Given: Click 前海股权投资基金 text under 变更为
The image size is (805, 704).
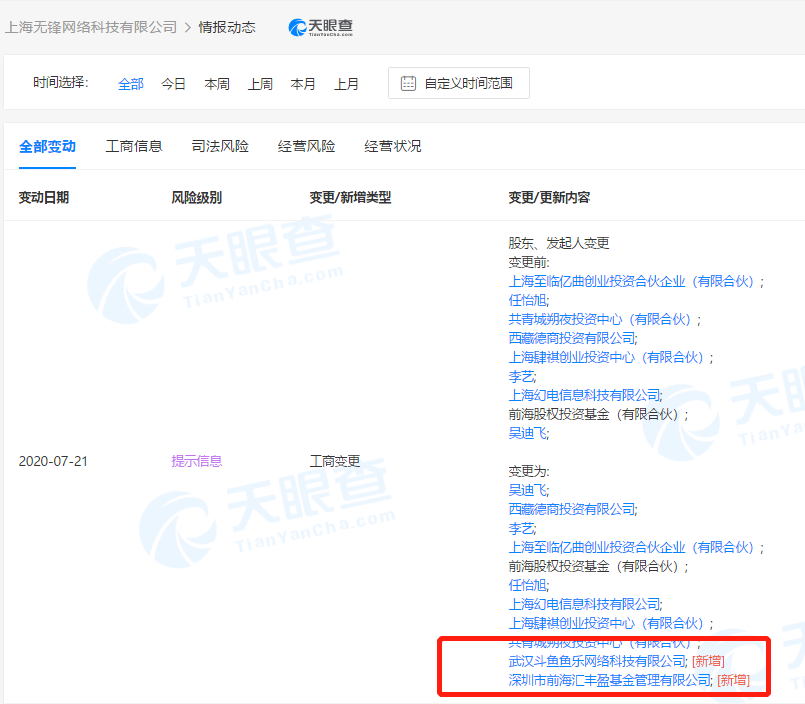Looking at the screenshot, I should tap(593, 566).
